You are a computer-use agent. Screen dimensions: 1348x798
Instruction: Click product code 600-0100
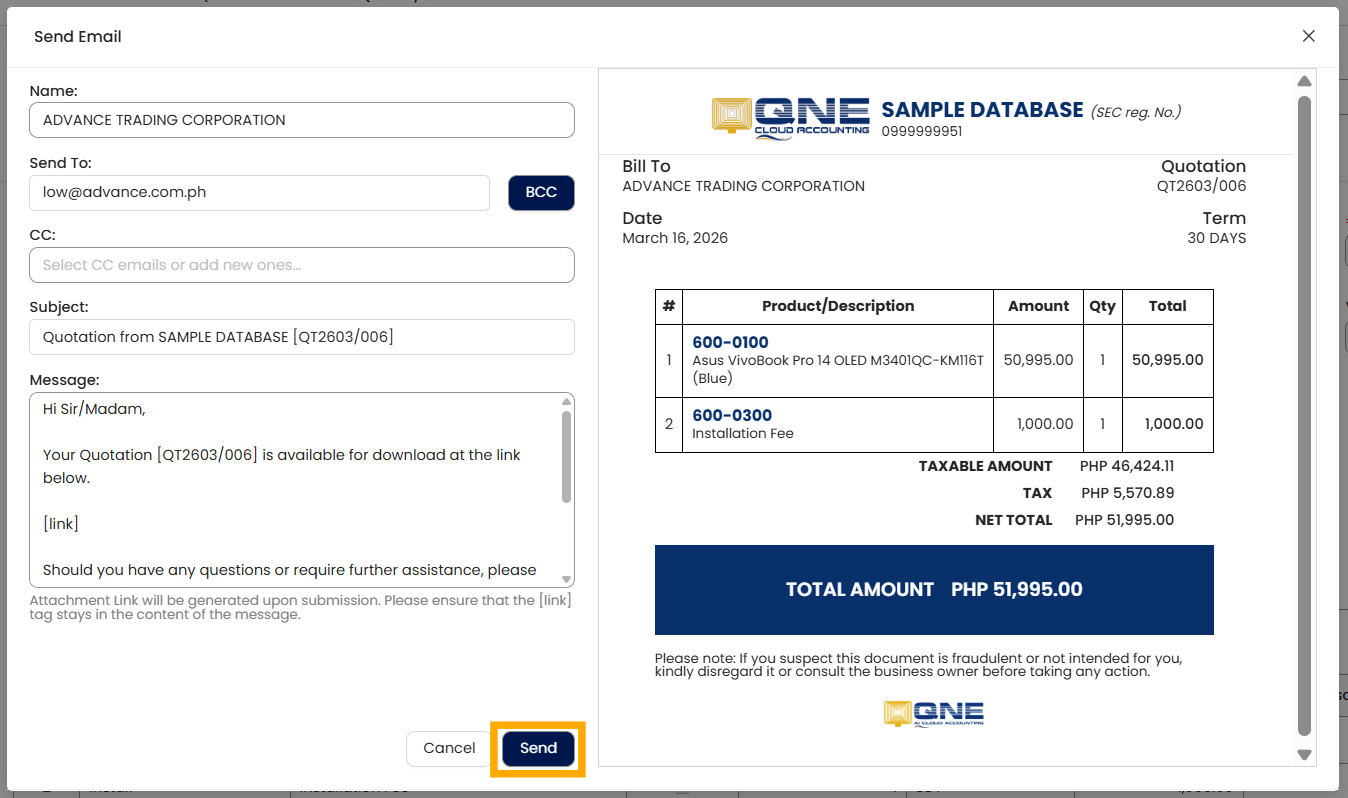click(730, 342)
